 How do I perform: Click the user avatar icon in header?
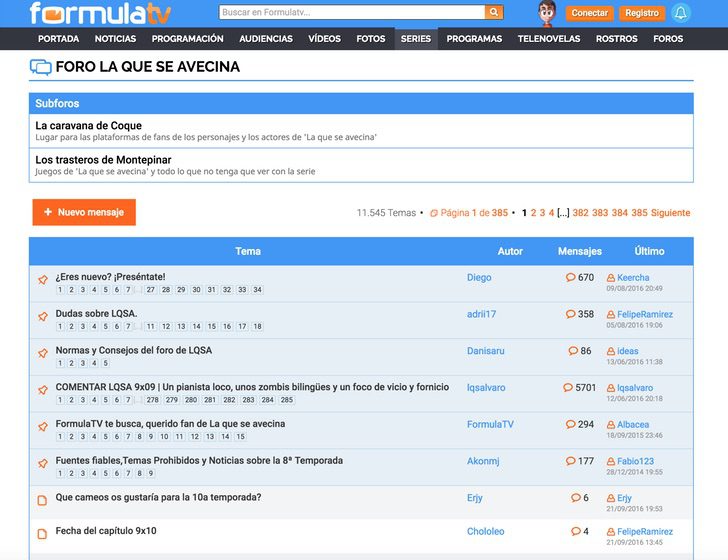[x=546, y=13]
